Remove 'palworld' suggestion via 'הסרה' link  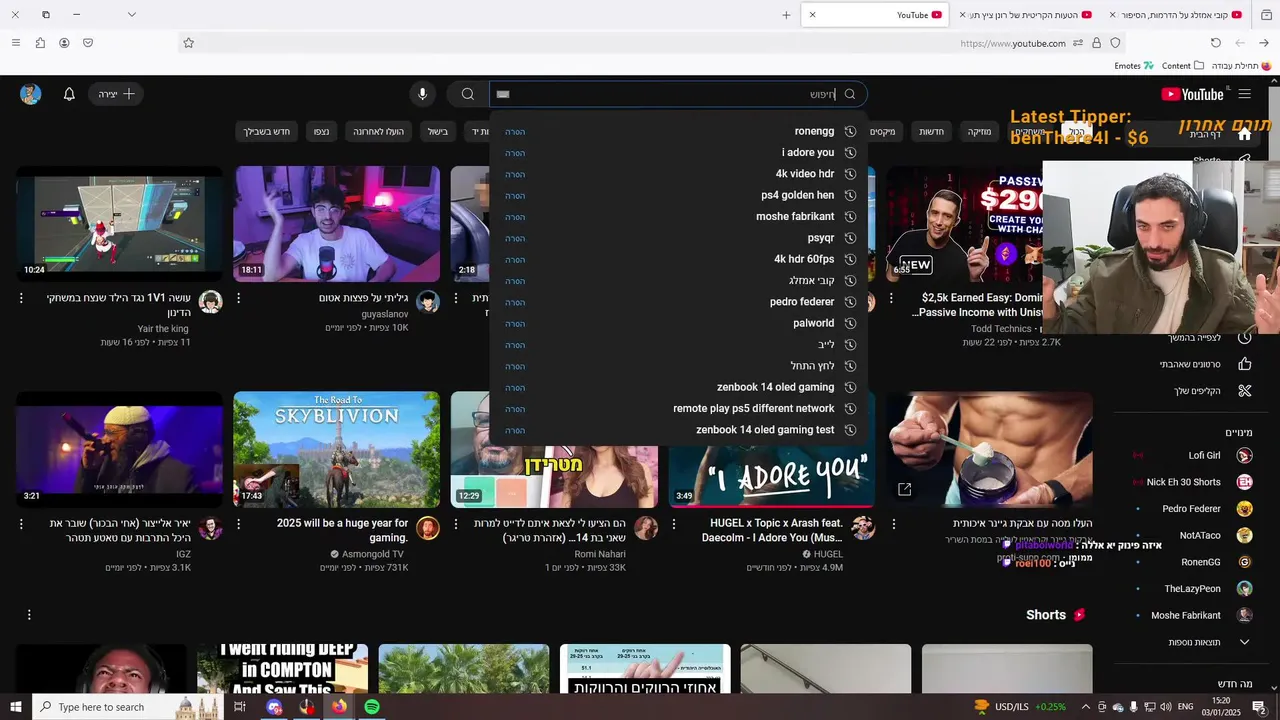(515, 324)
